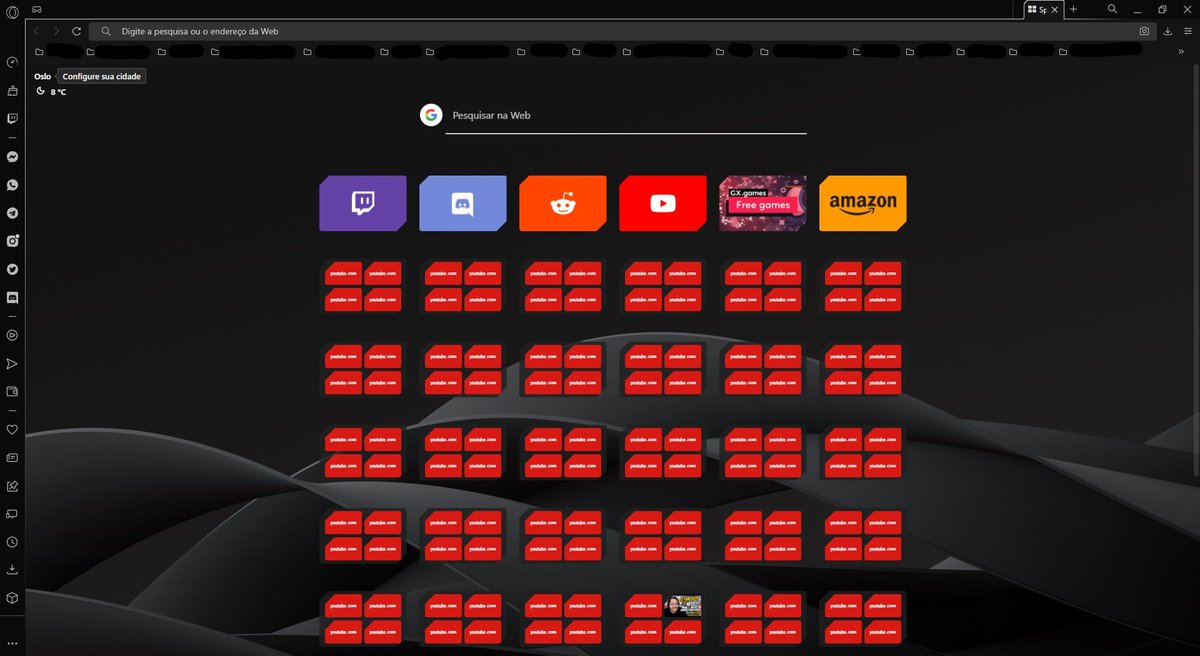Image resolution: width=1200 pixels, height=656 pixels.
Task: Reload the current page
Action: point(76,31)
